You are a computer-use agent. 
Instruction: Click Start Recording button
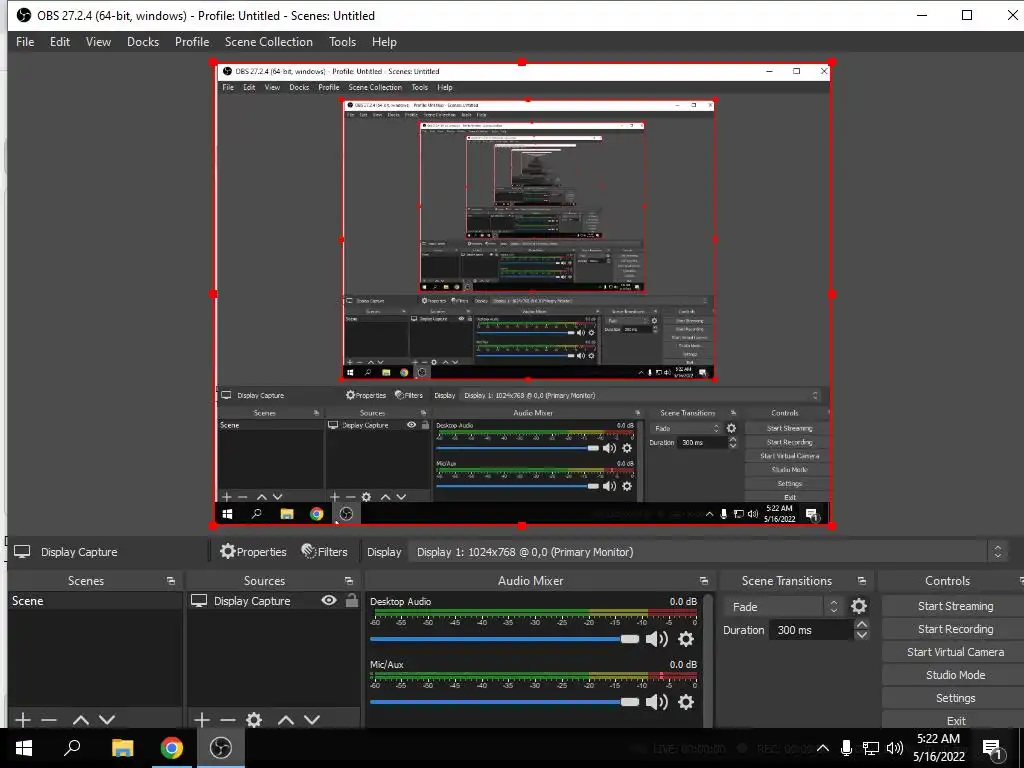[955, 629]
